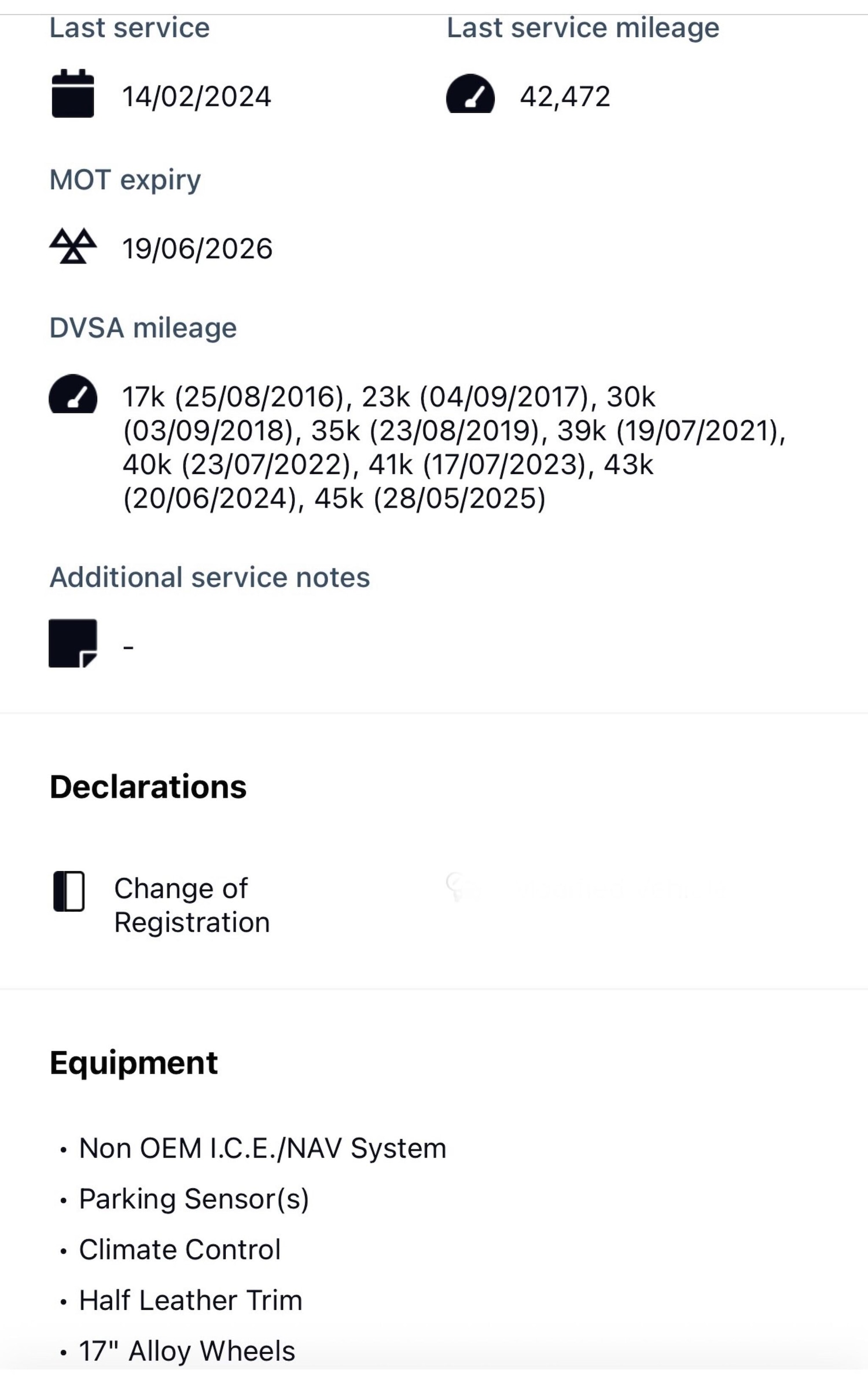
Task: Click the sticky note icon under service notes
Action: pyautogui.click(x=73, y=643)
